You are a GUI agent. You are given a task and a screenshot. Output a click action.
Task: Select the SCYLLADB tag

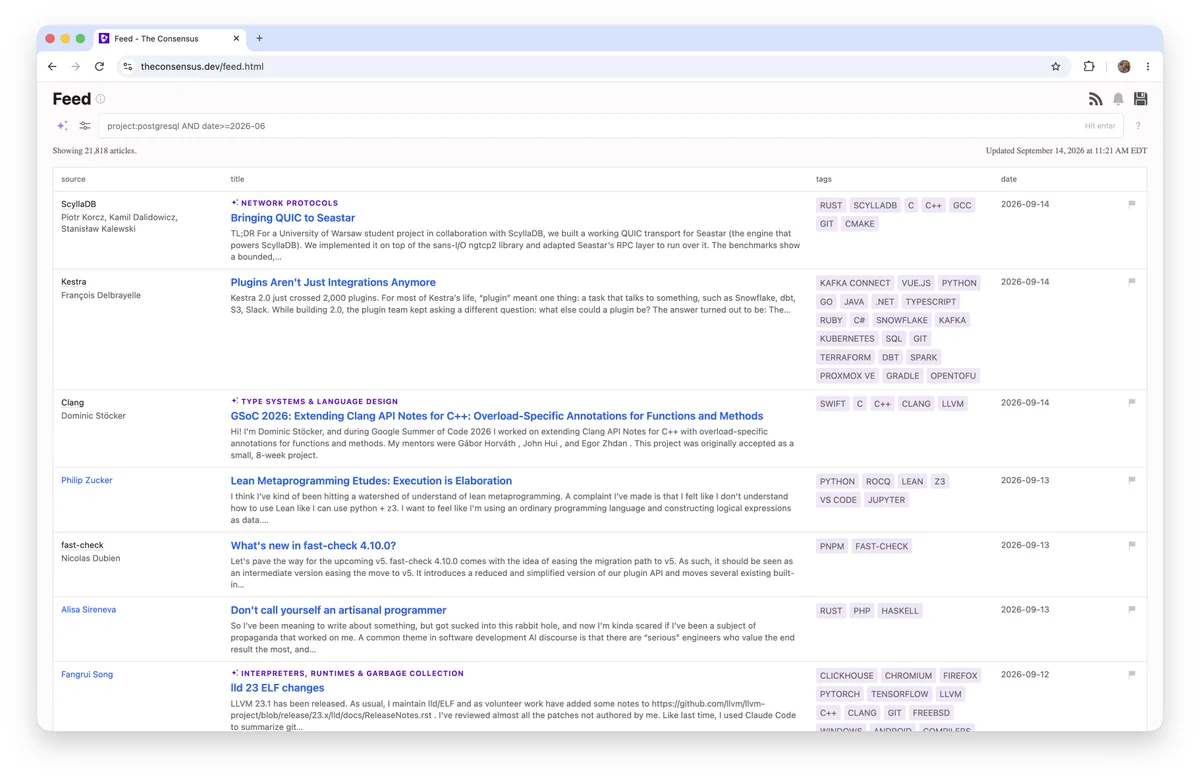tap(875, 205)
